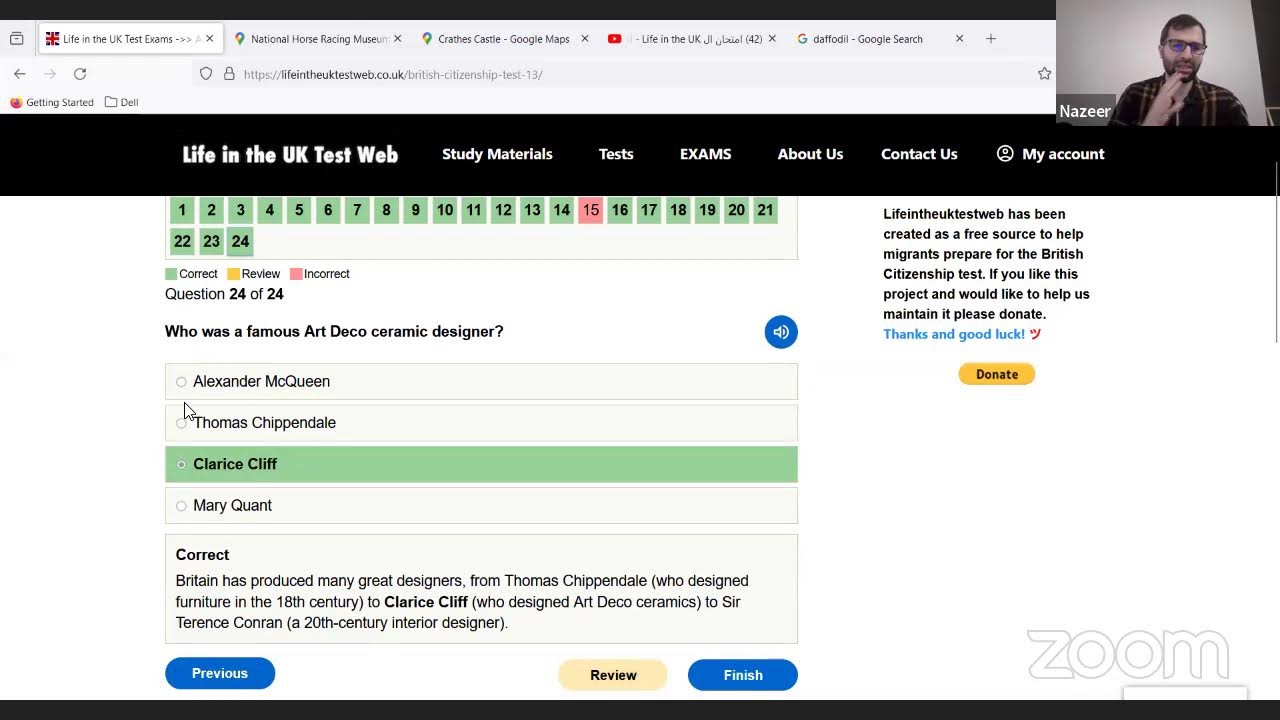Jump to question 17

tap(649, 210)
